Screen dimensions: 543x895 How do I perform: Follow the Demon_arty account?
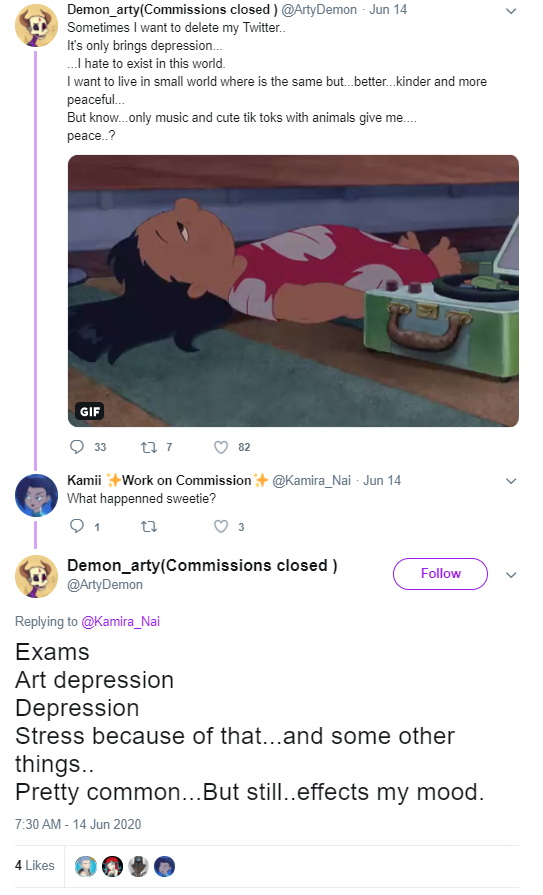coord(440,574)
